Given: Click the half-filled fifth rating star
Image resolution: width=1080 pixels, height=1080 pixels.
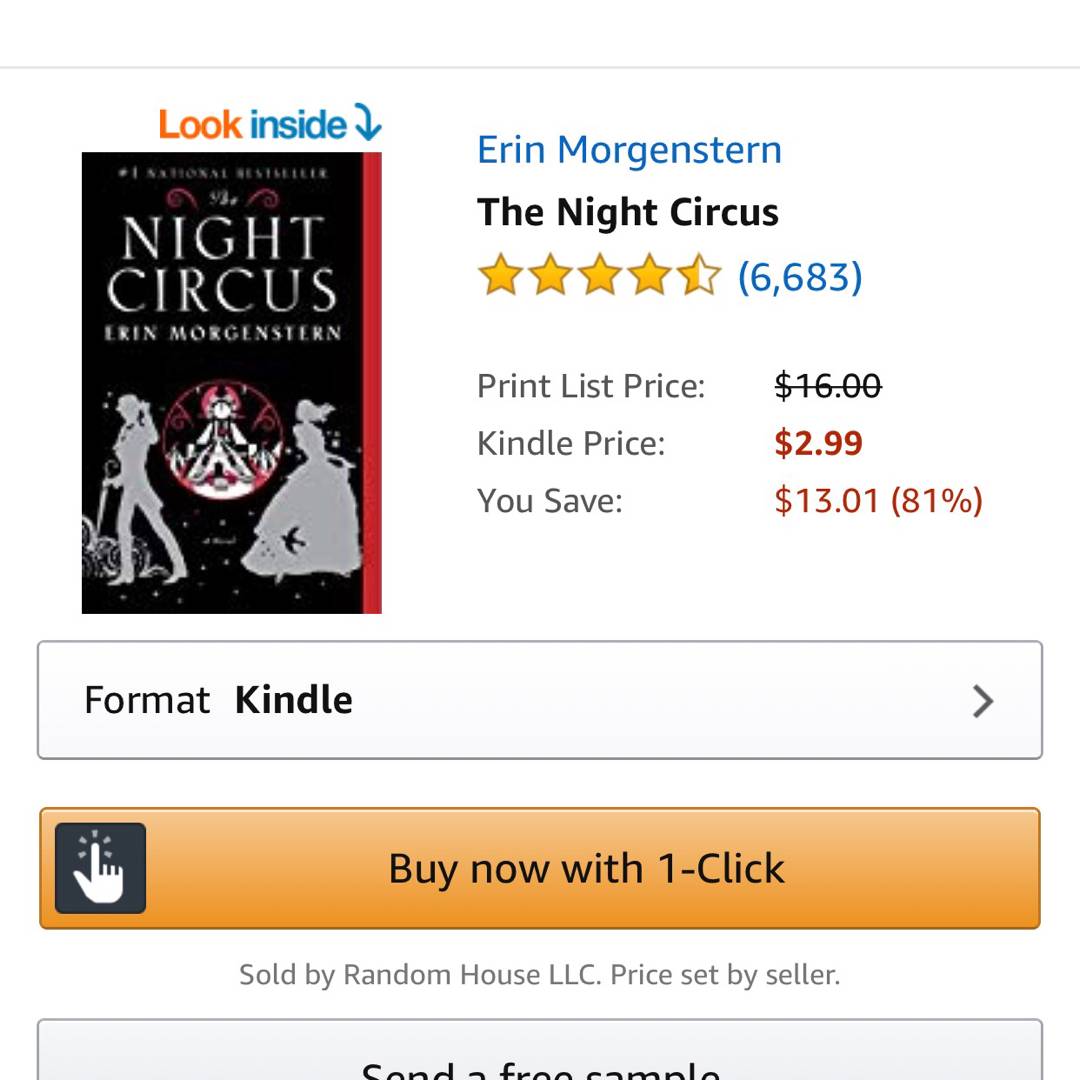Looking at the screenshot, I should (x=699, y=276).
